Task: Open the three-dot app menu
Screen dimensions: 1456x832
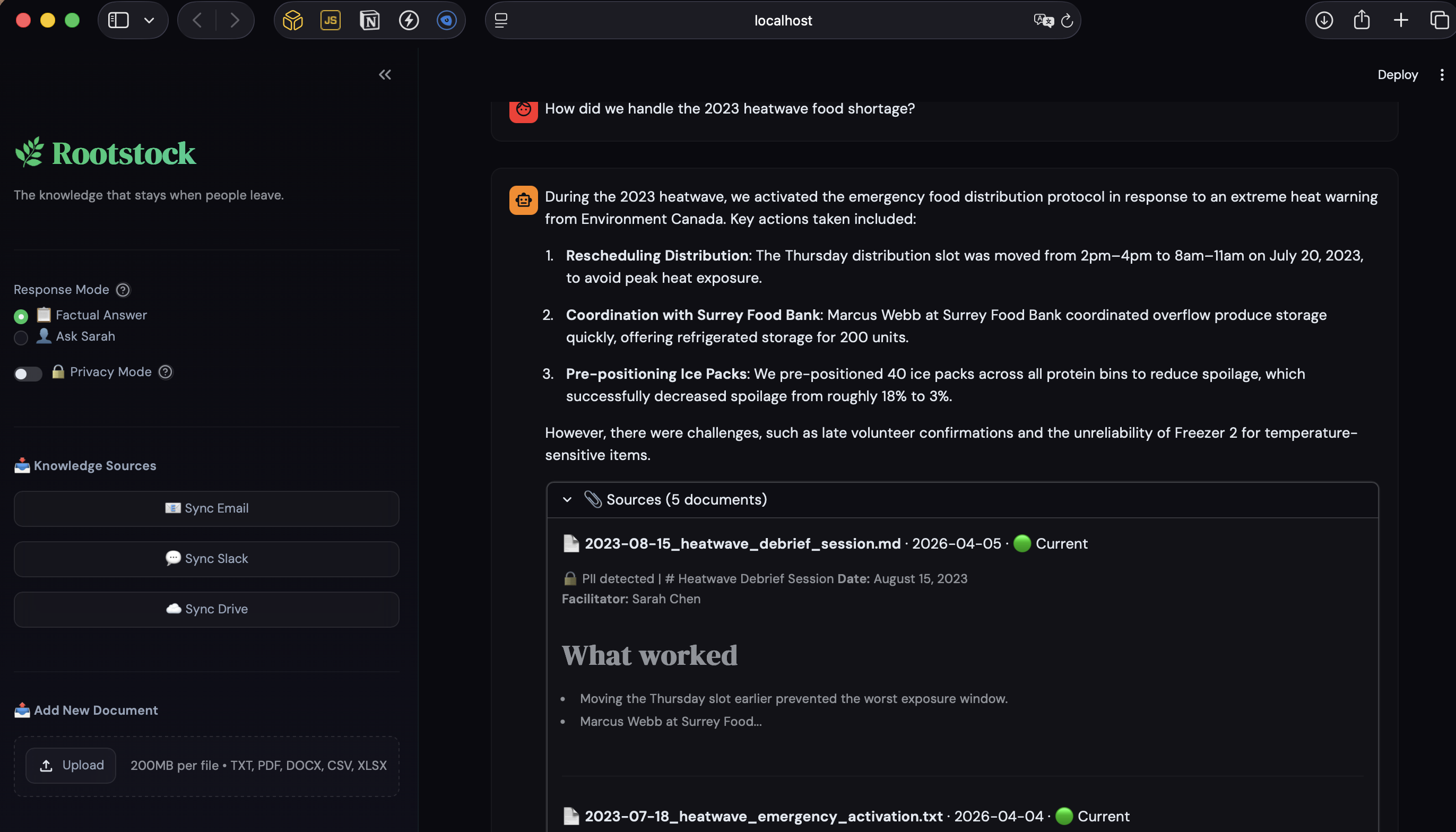Action: click(1442, 75)
